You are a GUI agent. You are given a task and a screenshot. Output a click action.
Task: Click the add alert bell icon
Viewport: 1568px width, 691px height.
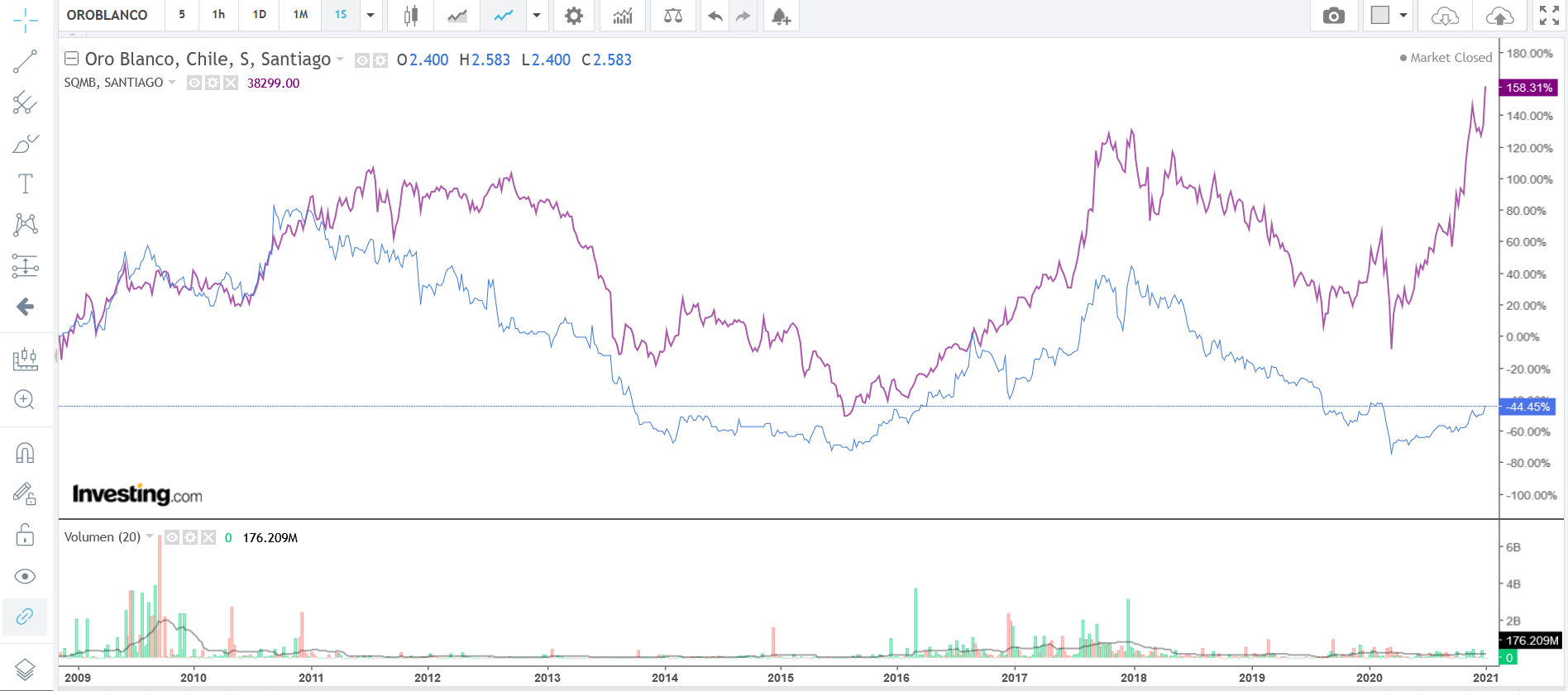(781, 16)
